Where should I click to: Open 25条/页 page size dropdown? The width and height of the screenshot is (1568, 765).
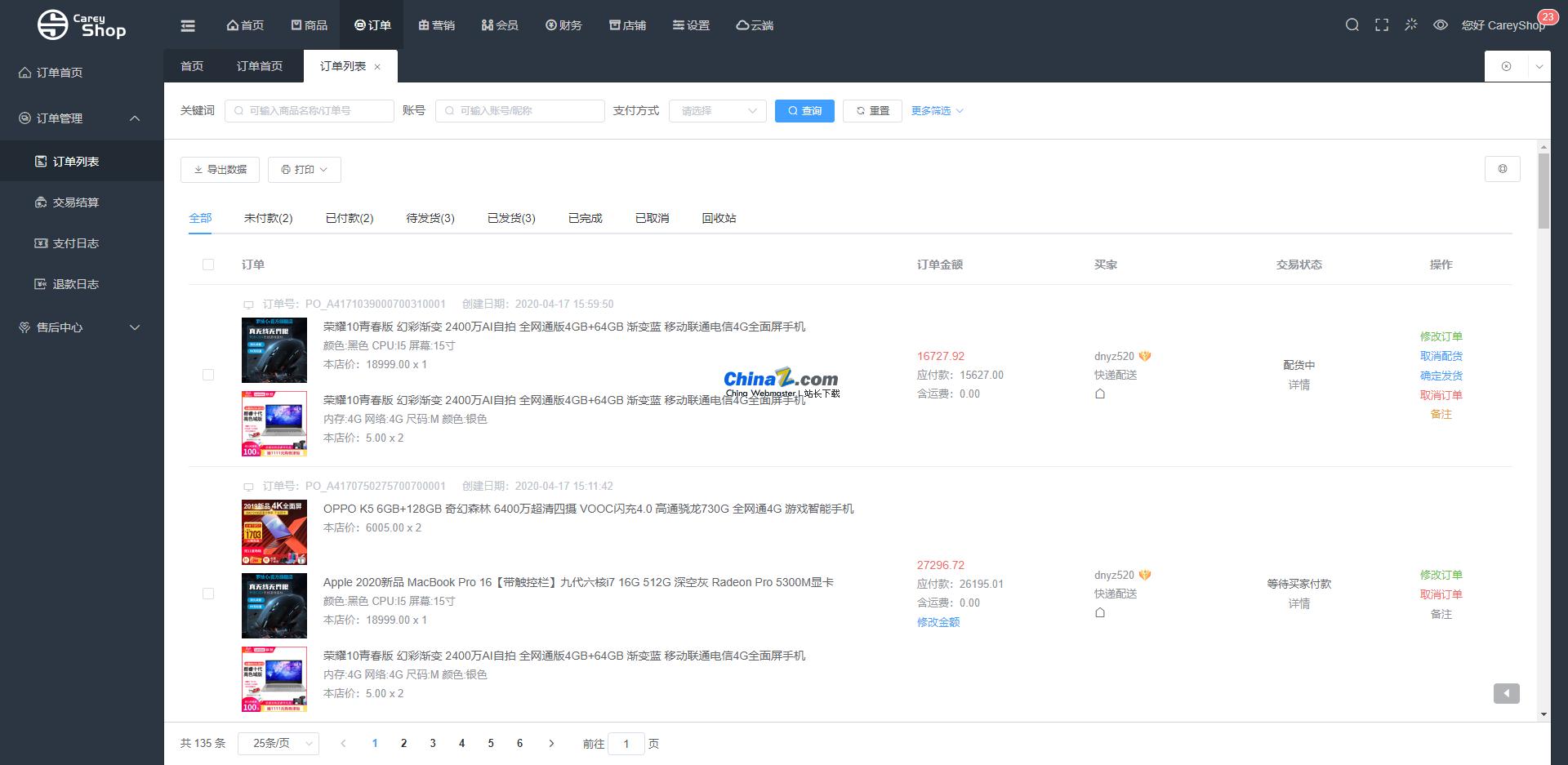tap(278, 743)
